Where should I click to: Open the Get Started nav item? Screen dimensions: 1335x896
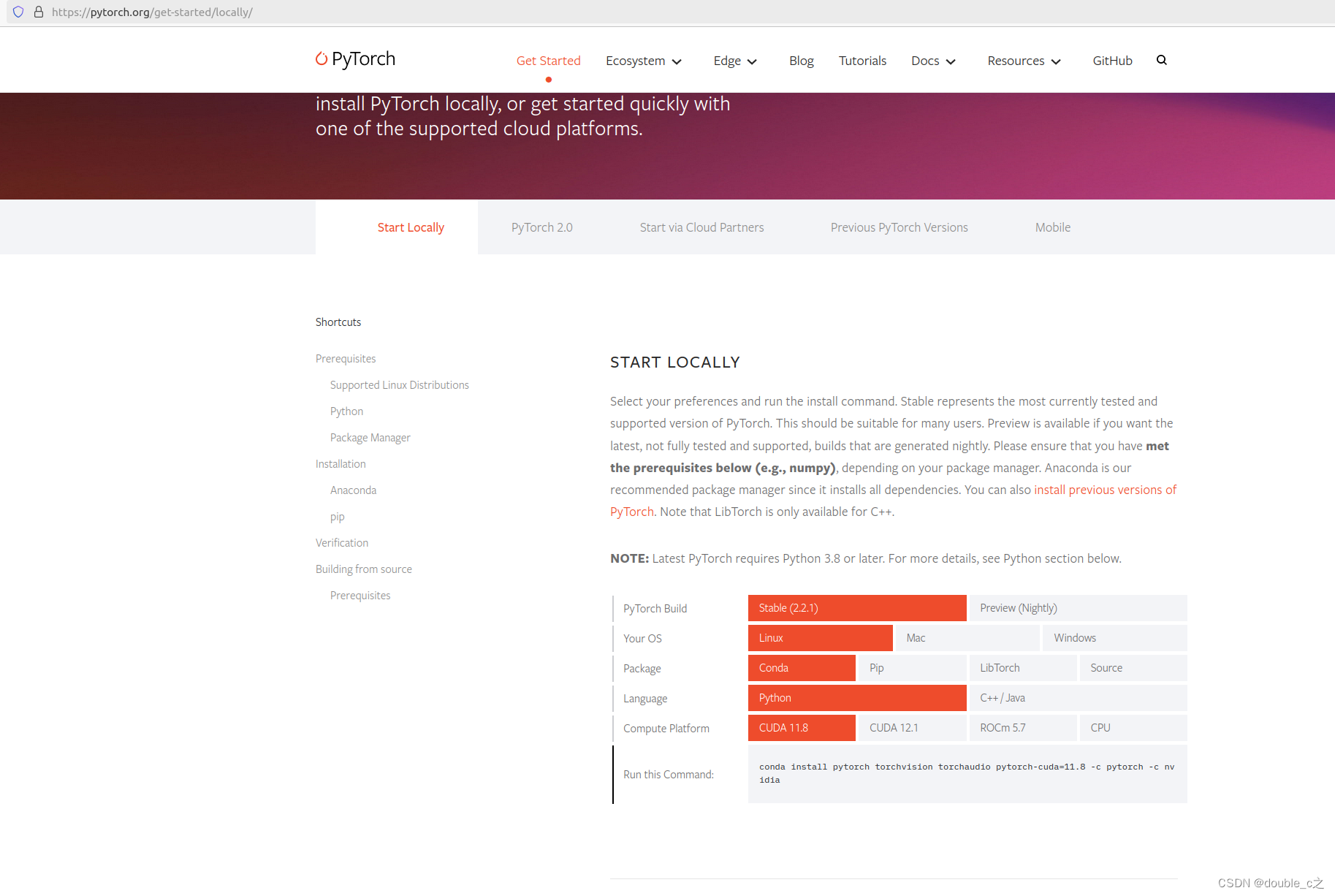(x=549, y=61)
